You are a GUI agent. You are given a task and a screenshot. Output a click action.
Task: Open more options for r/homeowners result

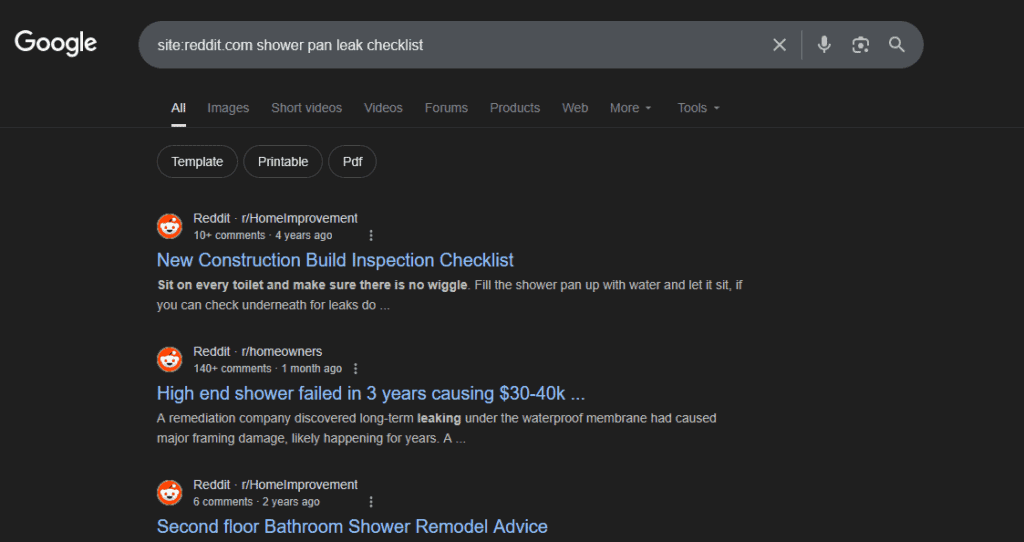pyautogui.click(x=355, y=368)
